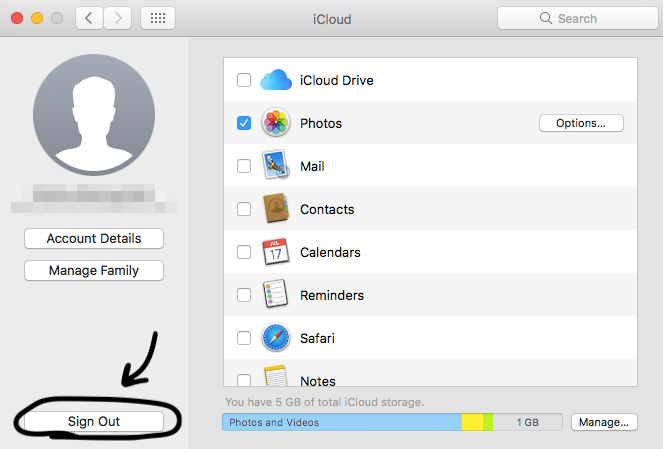The height and width of the screenshot is (449, 663).
Task: Open Photos Options... button
Action: pyautogui.click(x=581, y=123)
